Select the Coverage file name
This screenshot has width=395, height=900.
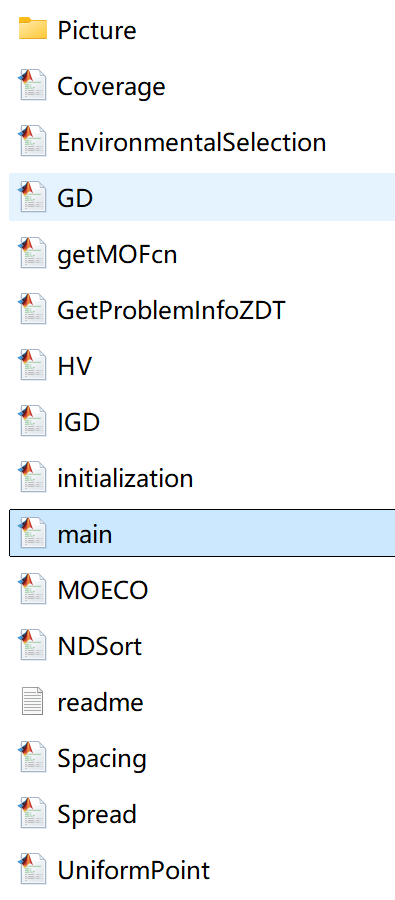point(111,87)
